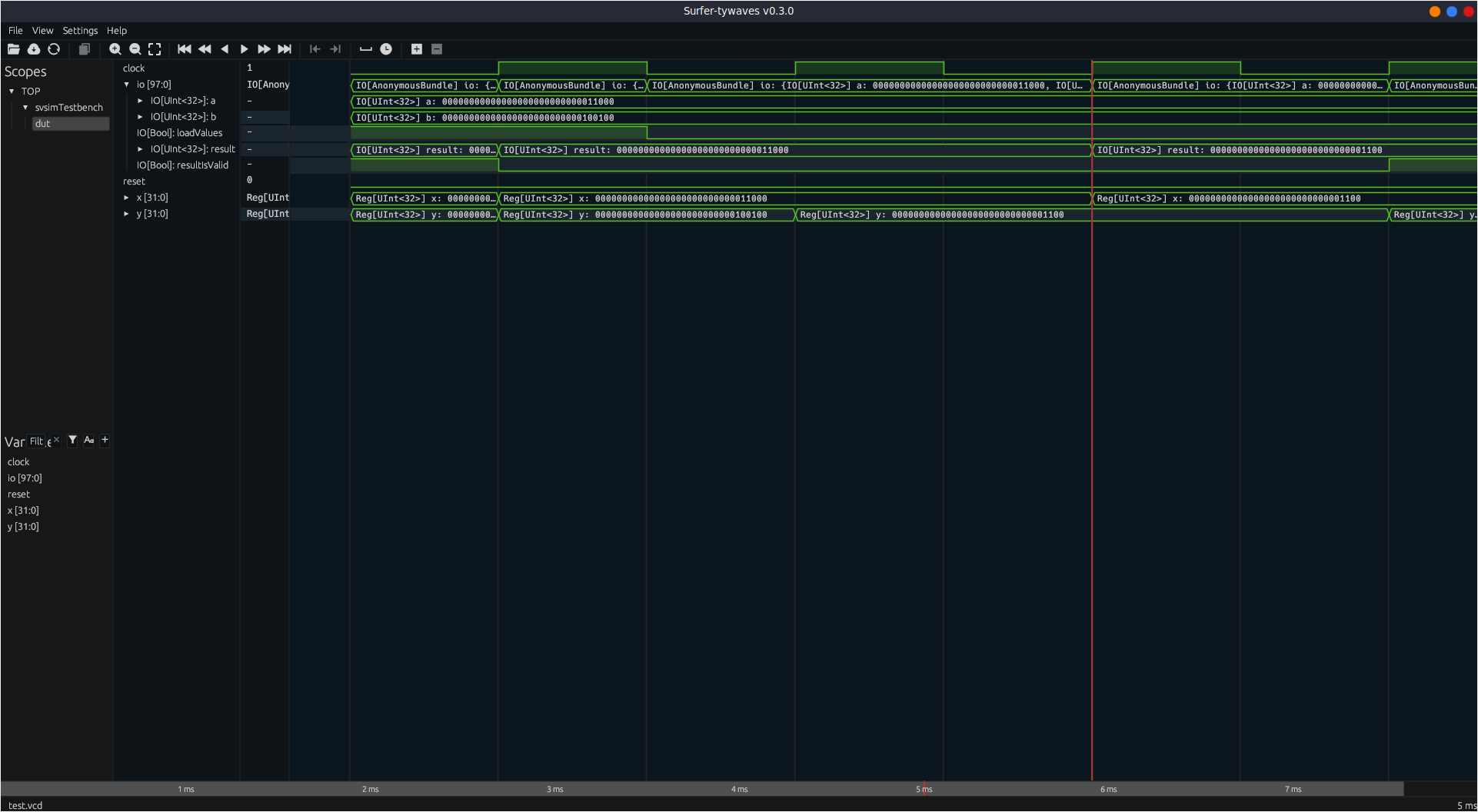The image size is (1478, 812).
Task: Click the orange window control button
Action: 1435,12
